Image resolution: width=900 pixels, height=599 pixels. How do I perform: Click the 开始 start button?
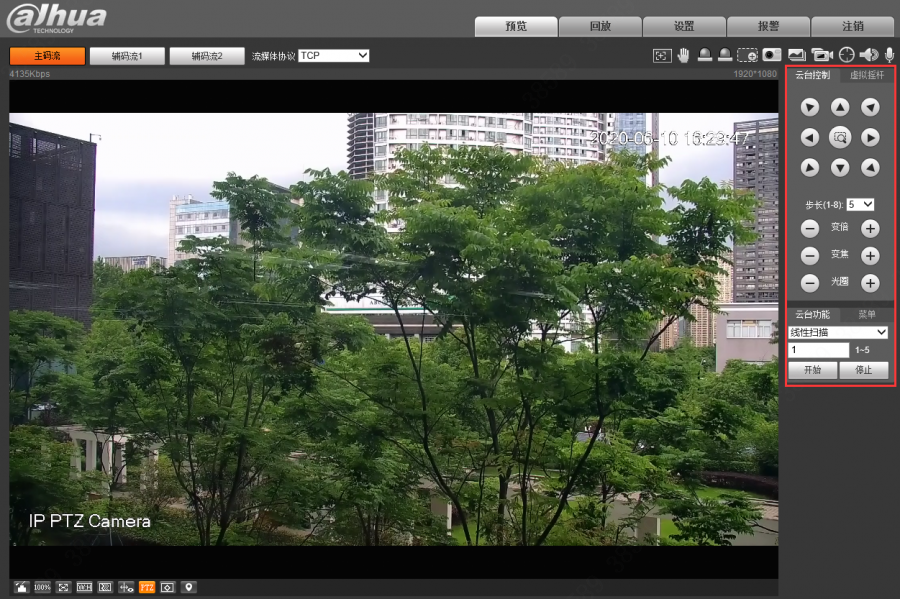tap(813, 370)
